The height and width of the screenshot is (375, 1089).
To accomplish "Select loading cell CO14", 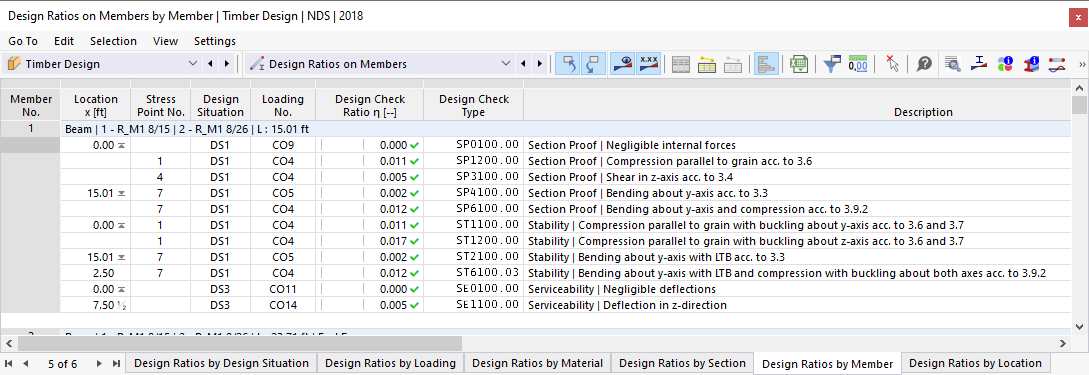I will click(x=283, y=305).
